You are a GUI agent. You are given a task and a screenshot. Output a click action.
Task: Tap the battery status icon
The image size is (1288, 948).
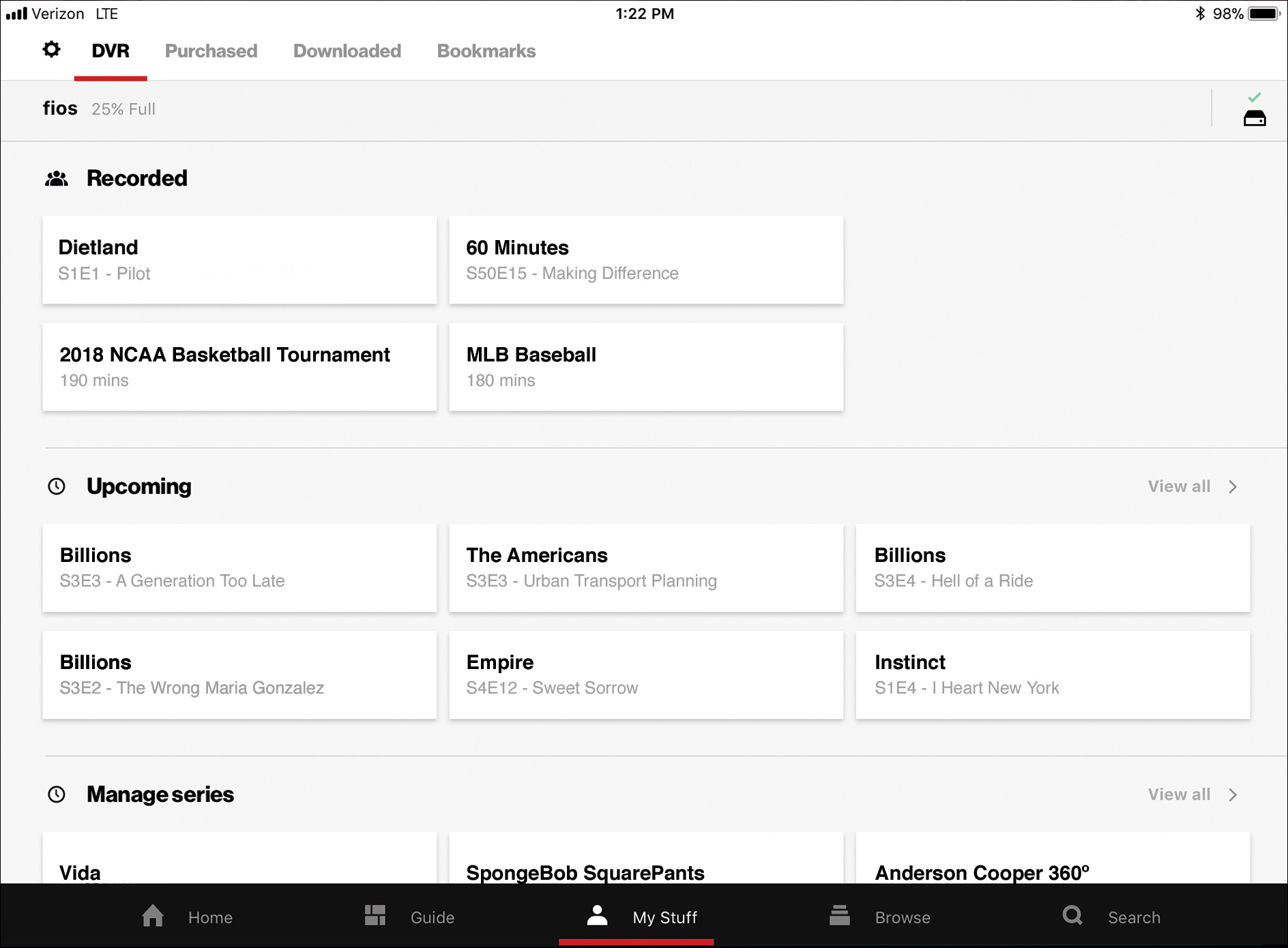coord(1264,14)
